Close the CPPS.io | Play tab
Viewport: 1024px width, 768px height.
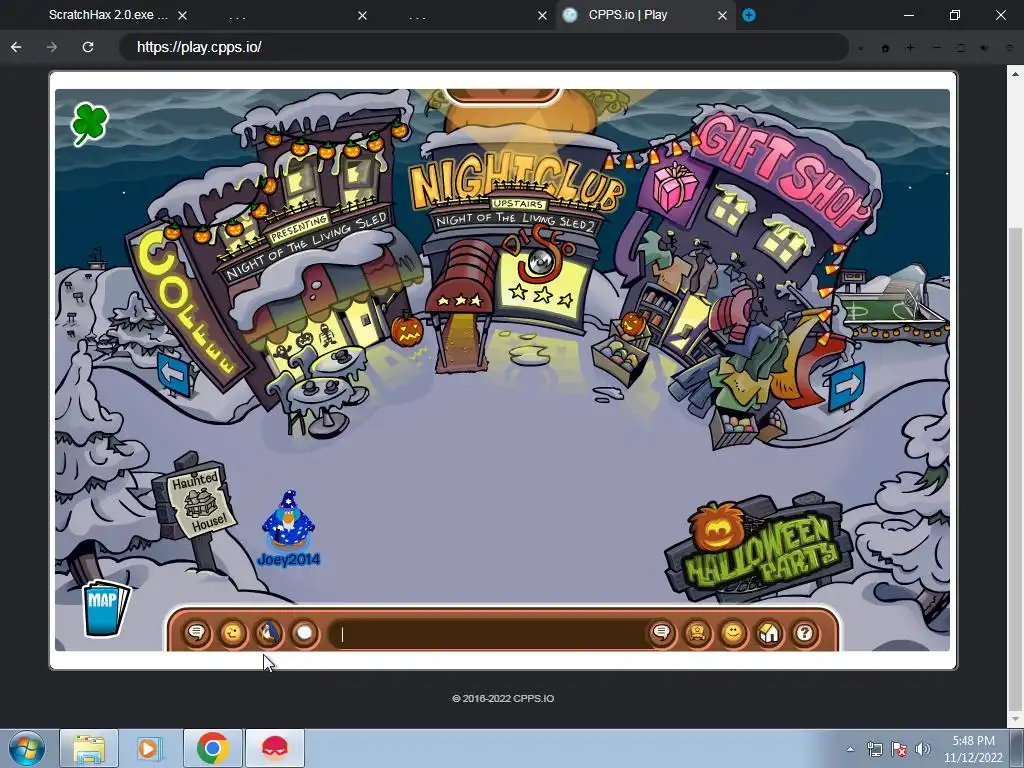(722, 15)
